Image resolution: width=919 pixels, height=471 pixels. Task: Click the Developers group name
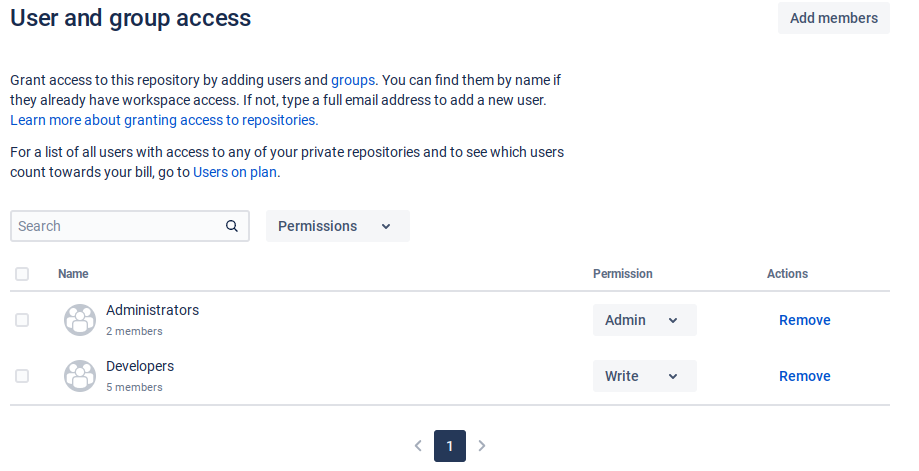tap(140, 366)
